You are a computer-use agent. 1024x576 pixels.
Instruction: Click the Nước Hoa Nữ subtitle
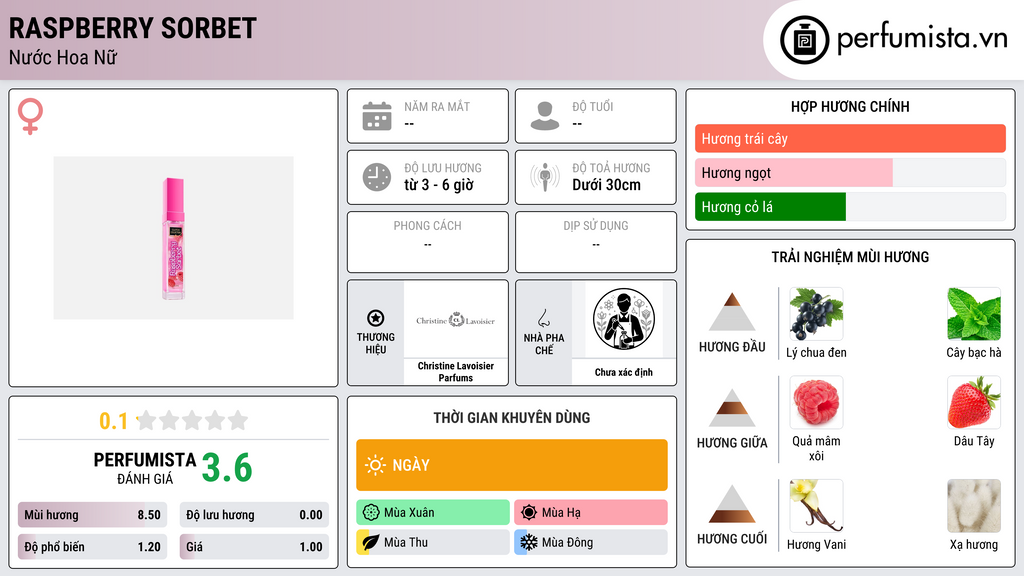(63, 57)
